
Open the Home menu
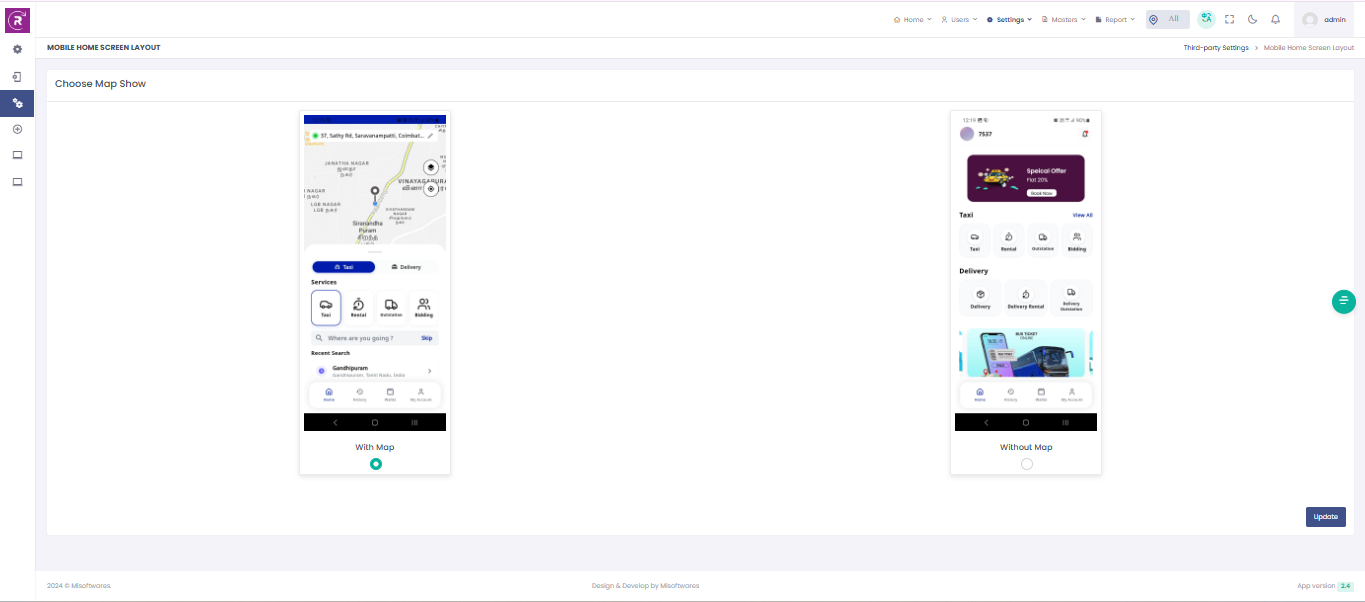pos(912,19)
